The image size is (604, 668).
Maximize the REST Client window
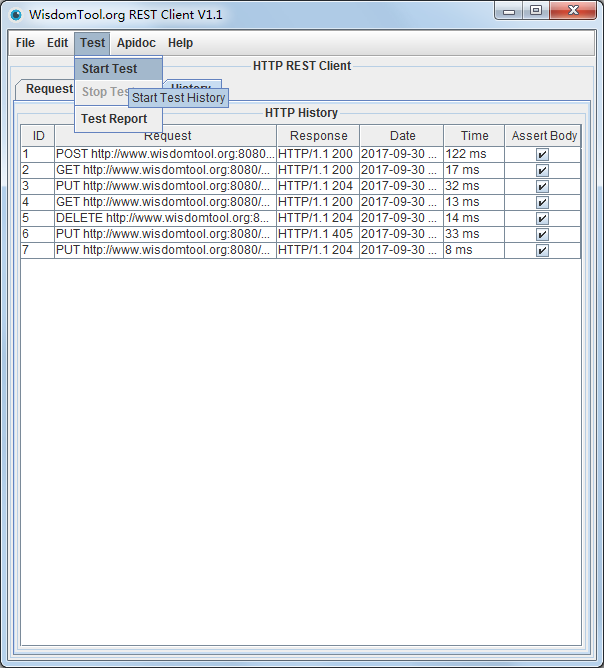[x=536, y=11]
